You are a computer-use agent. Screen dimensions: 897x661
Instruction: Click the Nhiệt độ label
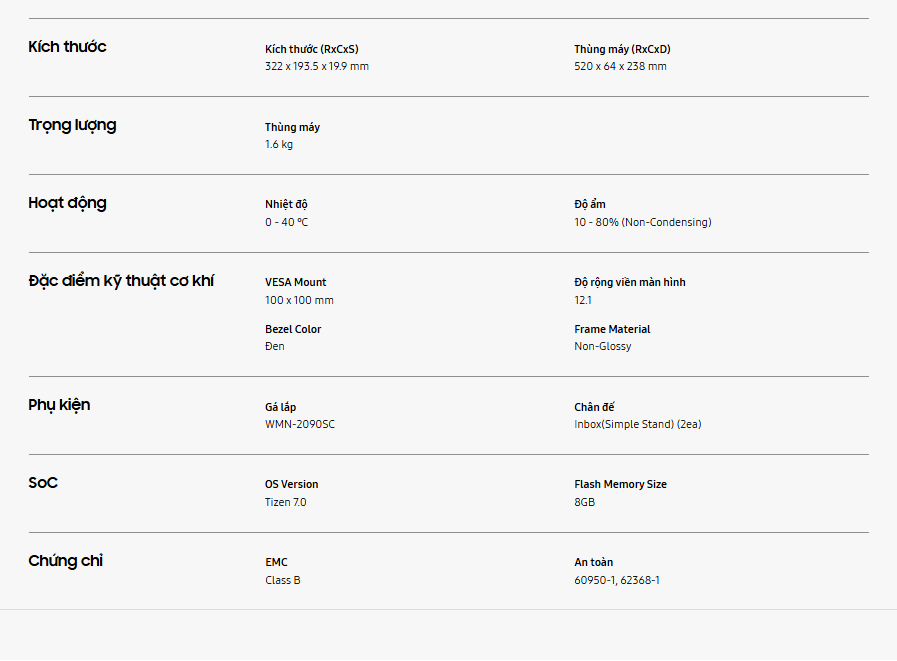(286, 204)
